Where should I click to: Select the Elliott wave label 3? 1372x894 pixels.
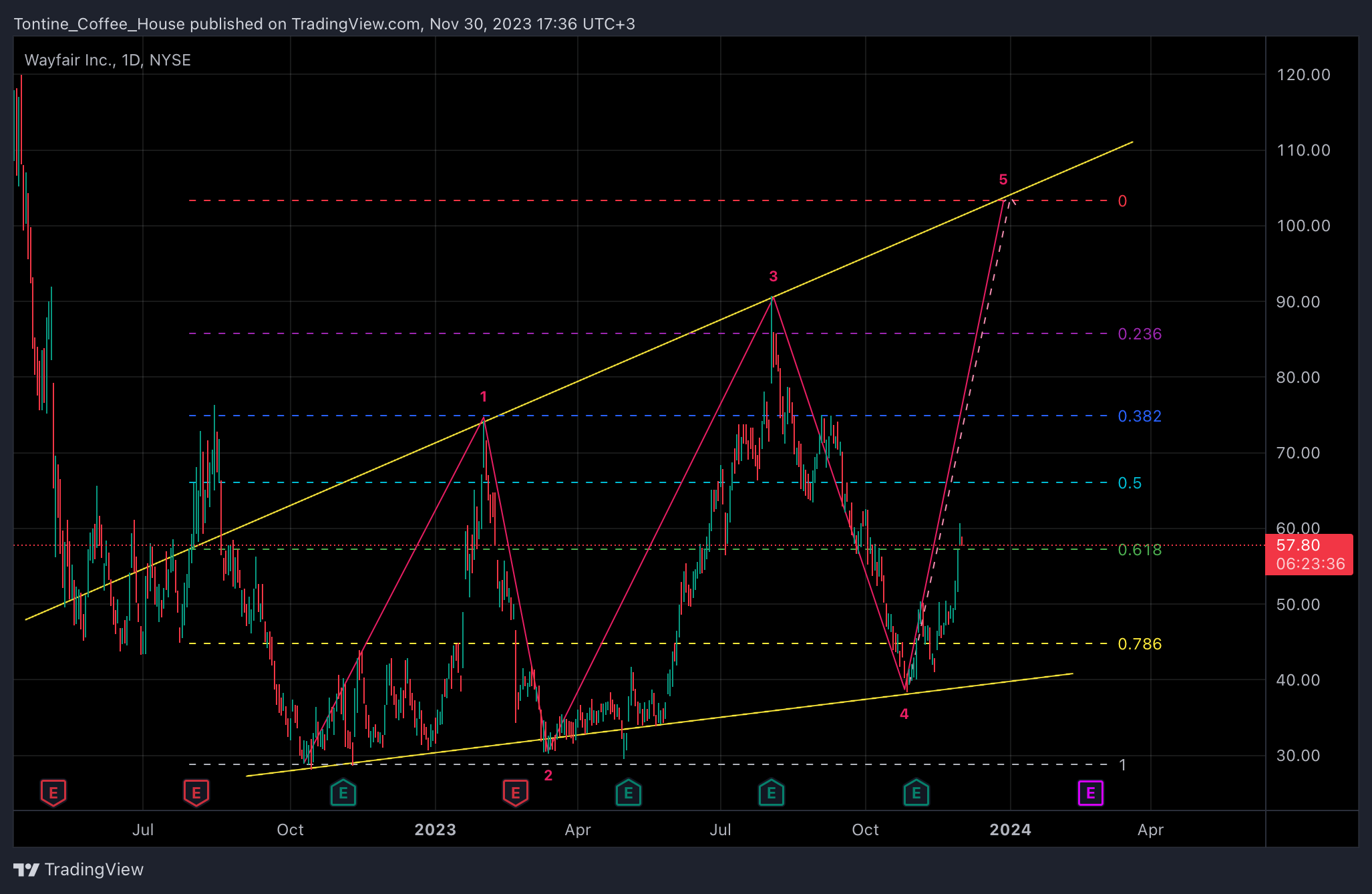pos(774,277)
